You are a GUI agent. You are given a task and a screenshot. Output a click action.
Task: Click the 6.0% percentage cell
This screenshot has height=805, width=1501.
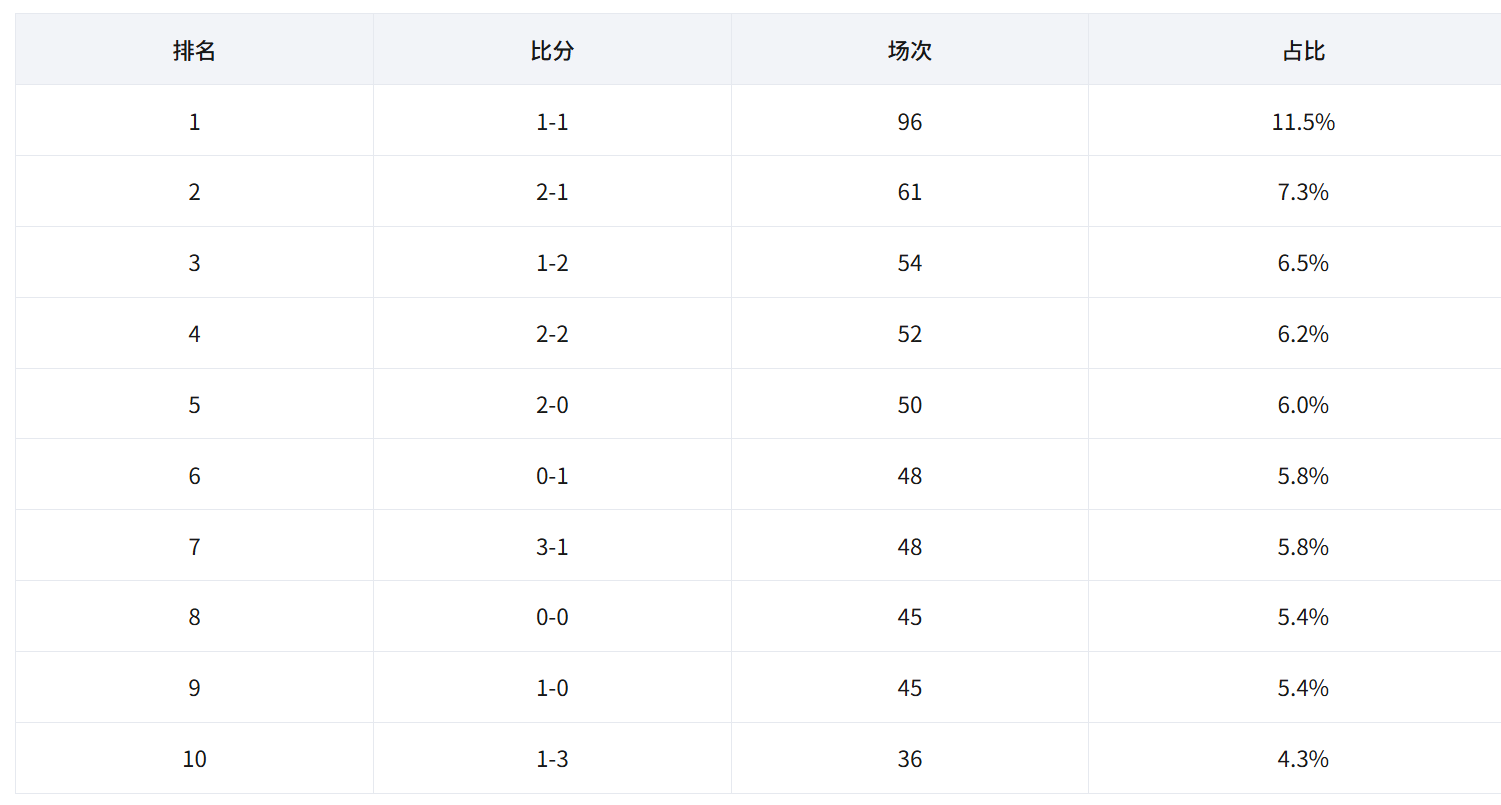(1303, 405)
